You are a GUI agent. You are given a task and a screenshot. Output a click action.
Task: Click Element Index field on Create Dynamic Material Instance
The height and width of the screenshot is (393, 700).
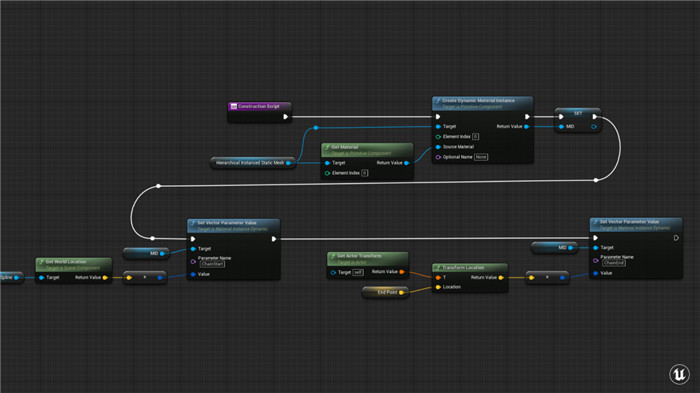coord(475,137)
